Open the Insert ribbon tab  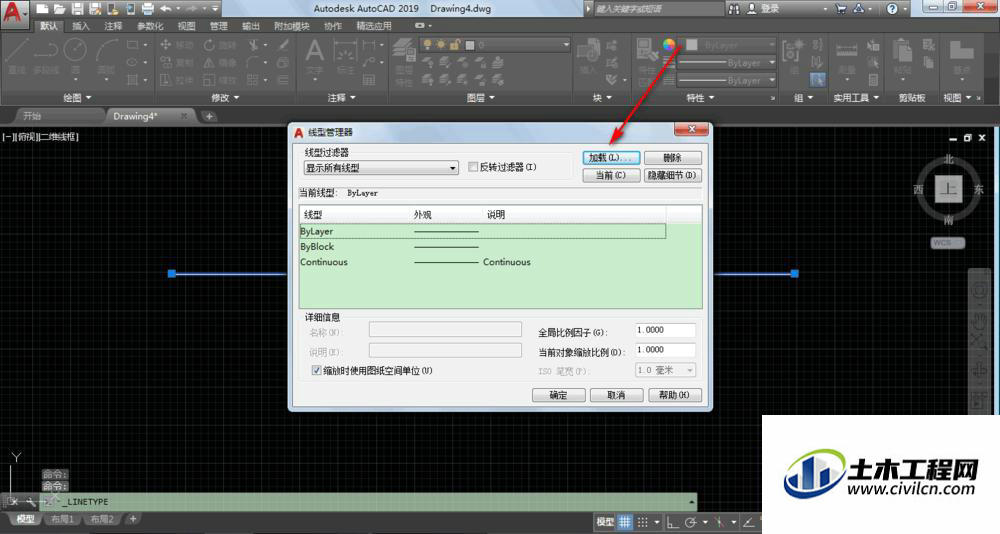point(81,26)
